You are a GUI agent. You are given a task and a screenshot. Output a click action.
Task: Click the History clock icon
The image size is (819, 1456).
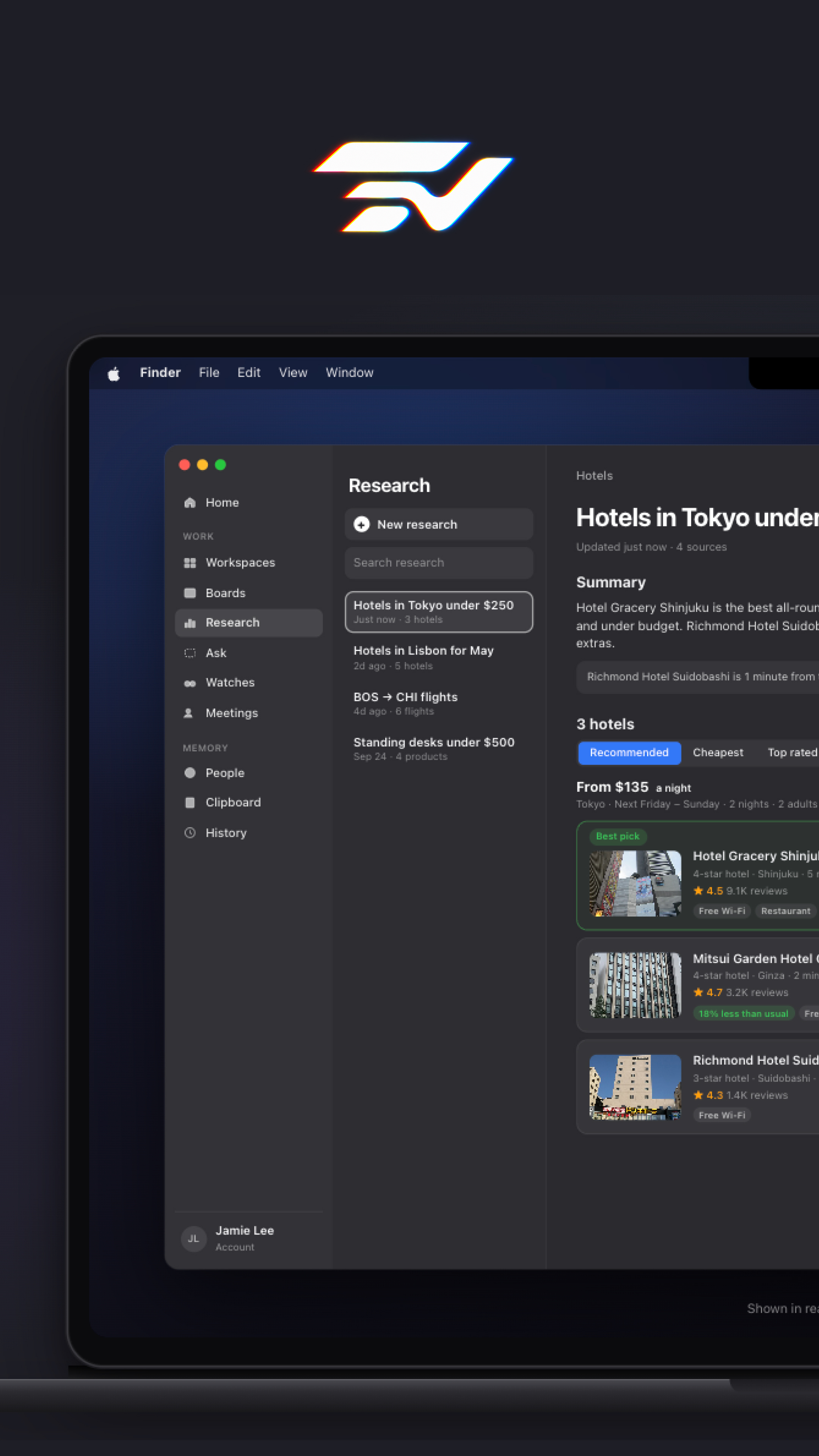(x=190, y=833)
